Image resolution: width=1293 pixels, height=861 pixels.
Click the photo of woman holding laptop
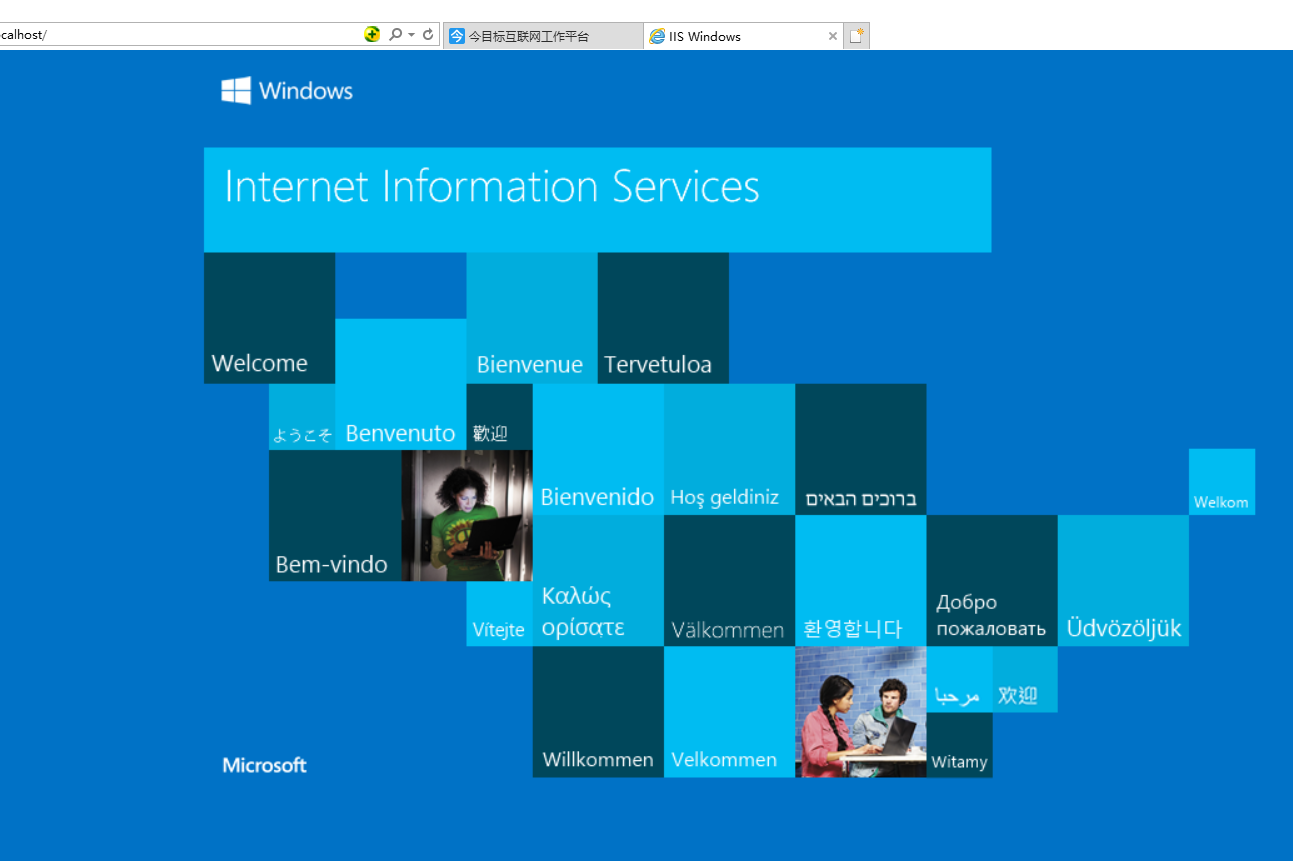coord(466,515)
